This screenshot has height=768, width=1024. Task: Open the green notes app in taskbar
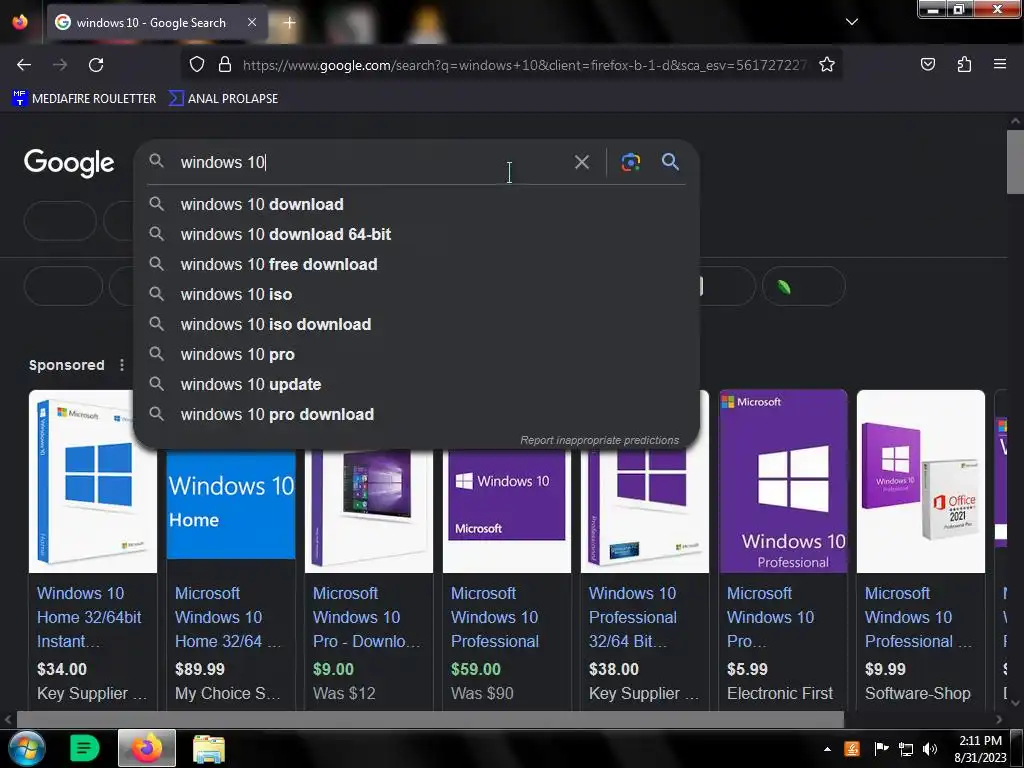point(84,748)
